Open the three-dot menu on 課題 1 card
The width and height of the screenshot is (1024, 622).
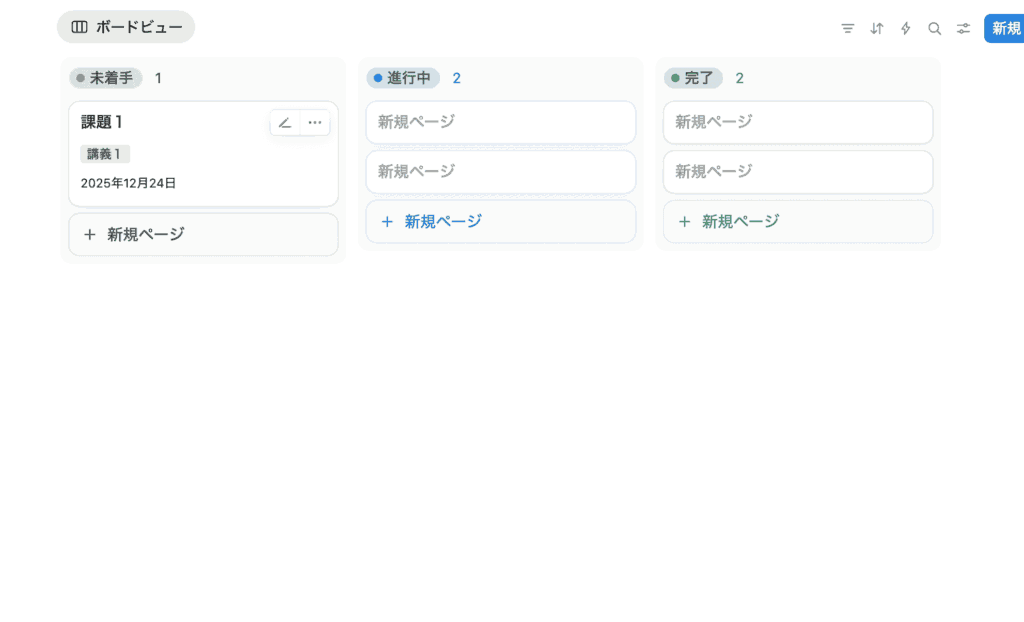[x=315, y=123]
